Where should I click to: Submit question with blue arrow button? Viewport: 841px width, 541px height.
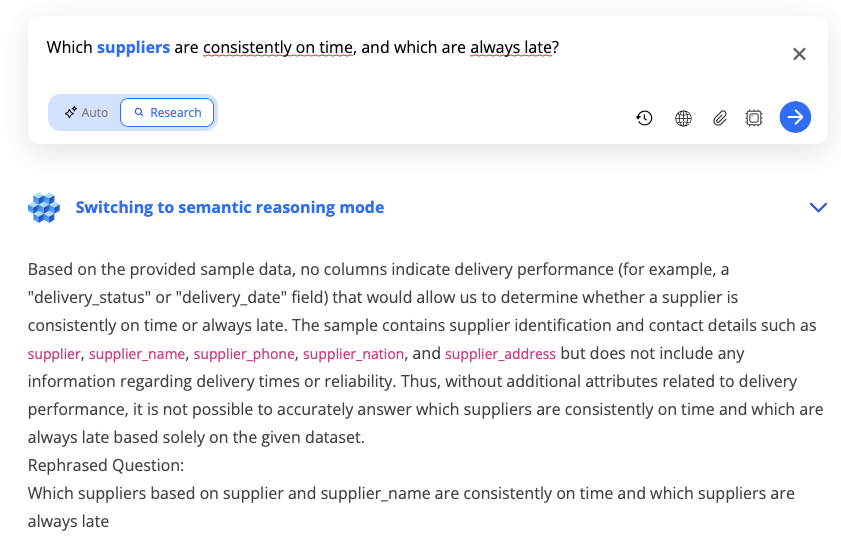click(795, 117)
